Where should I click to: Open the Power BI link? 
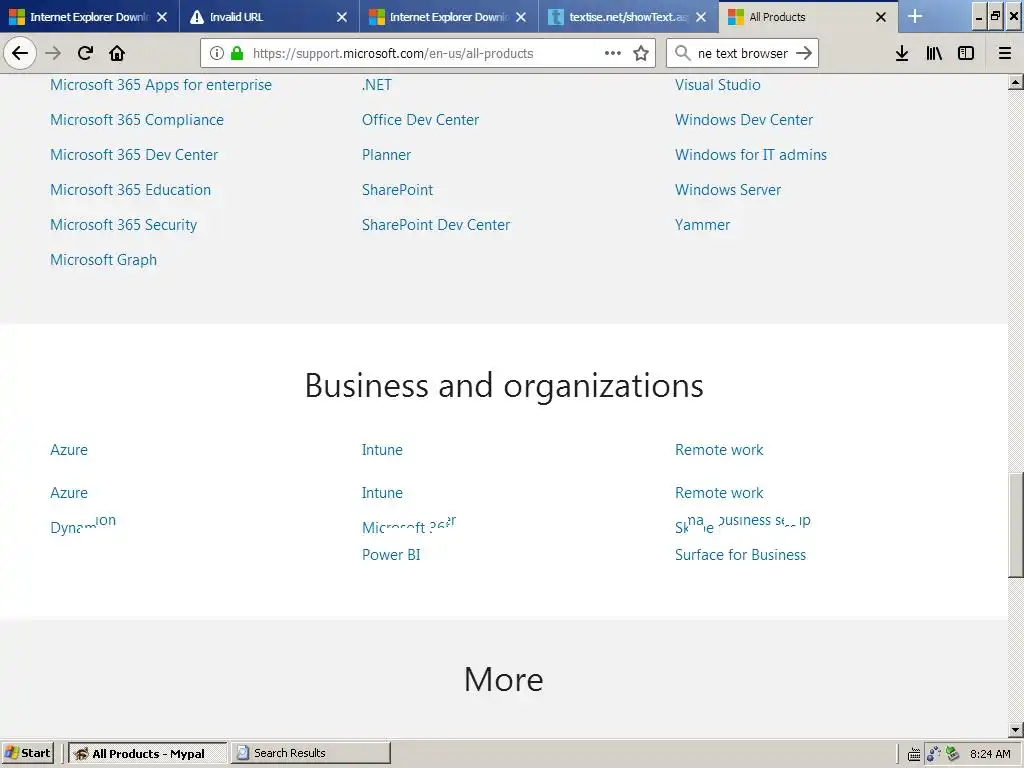(391, 554)
